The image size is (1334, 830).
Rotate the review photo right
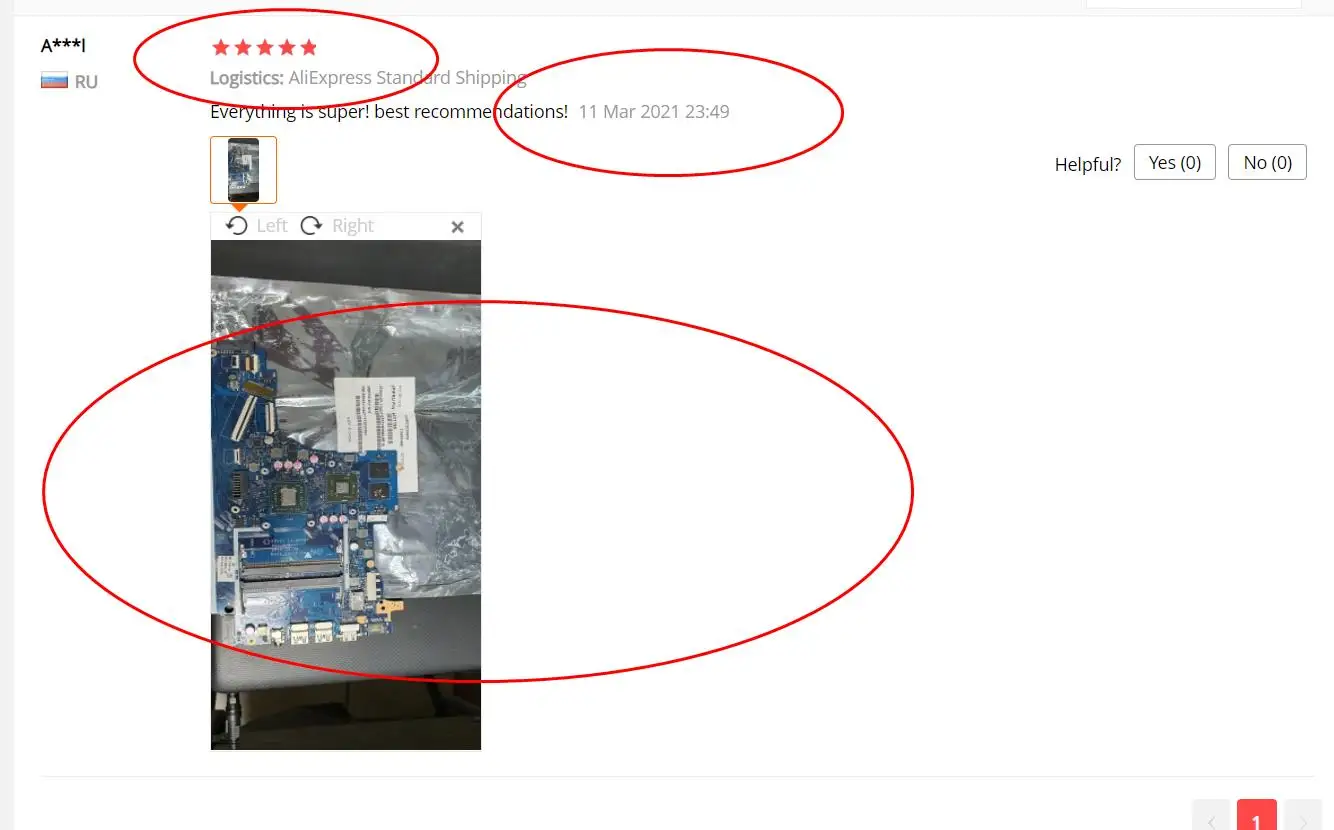[337, 226]
